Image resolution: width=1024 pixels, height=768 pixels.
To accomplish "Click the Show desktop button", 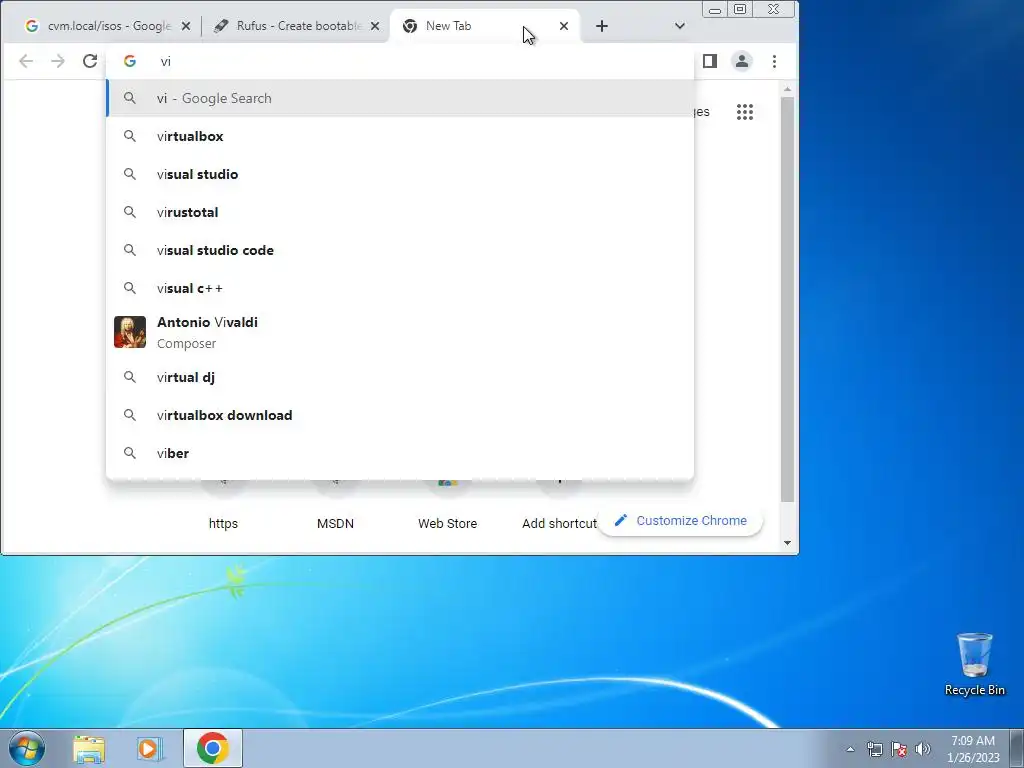I will click(1017, 748).
